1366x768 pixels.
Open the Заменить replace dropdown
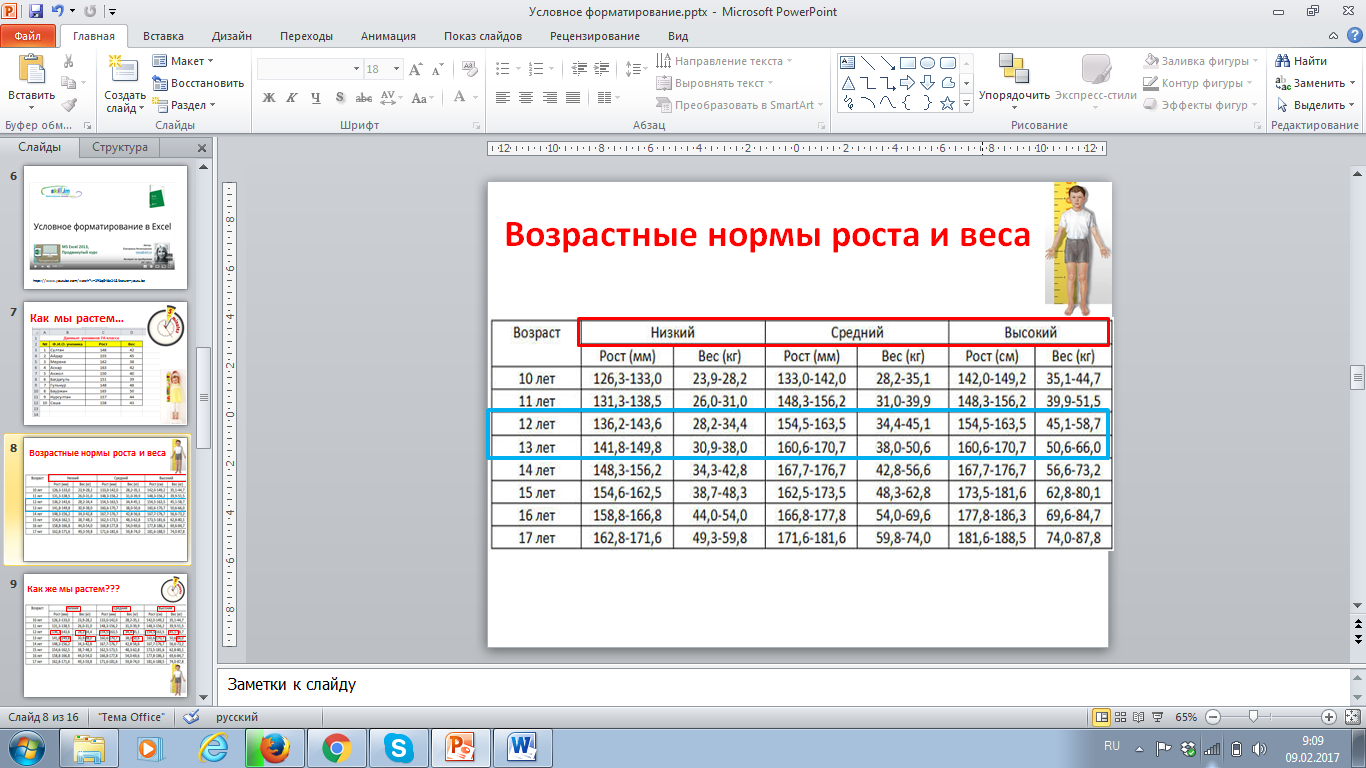pyautogui.click(x=1316, y=83)
